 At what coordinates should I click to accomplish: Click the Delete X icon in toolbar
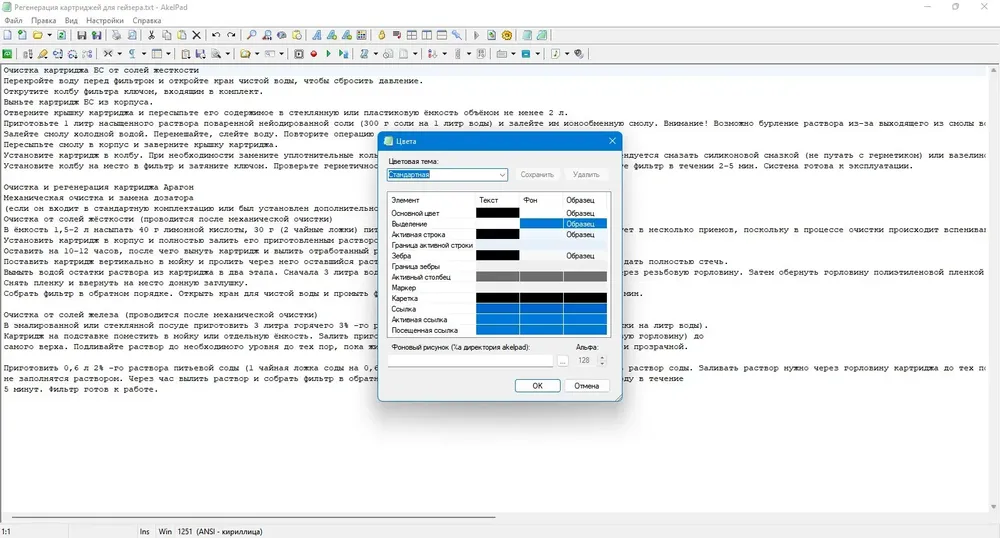(x=196, y=36)
